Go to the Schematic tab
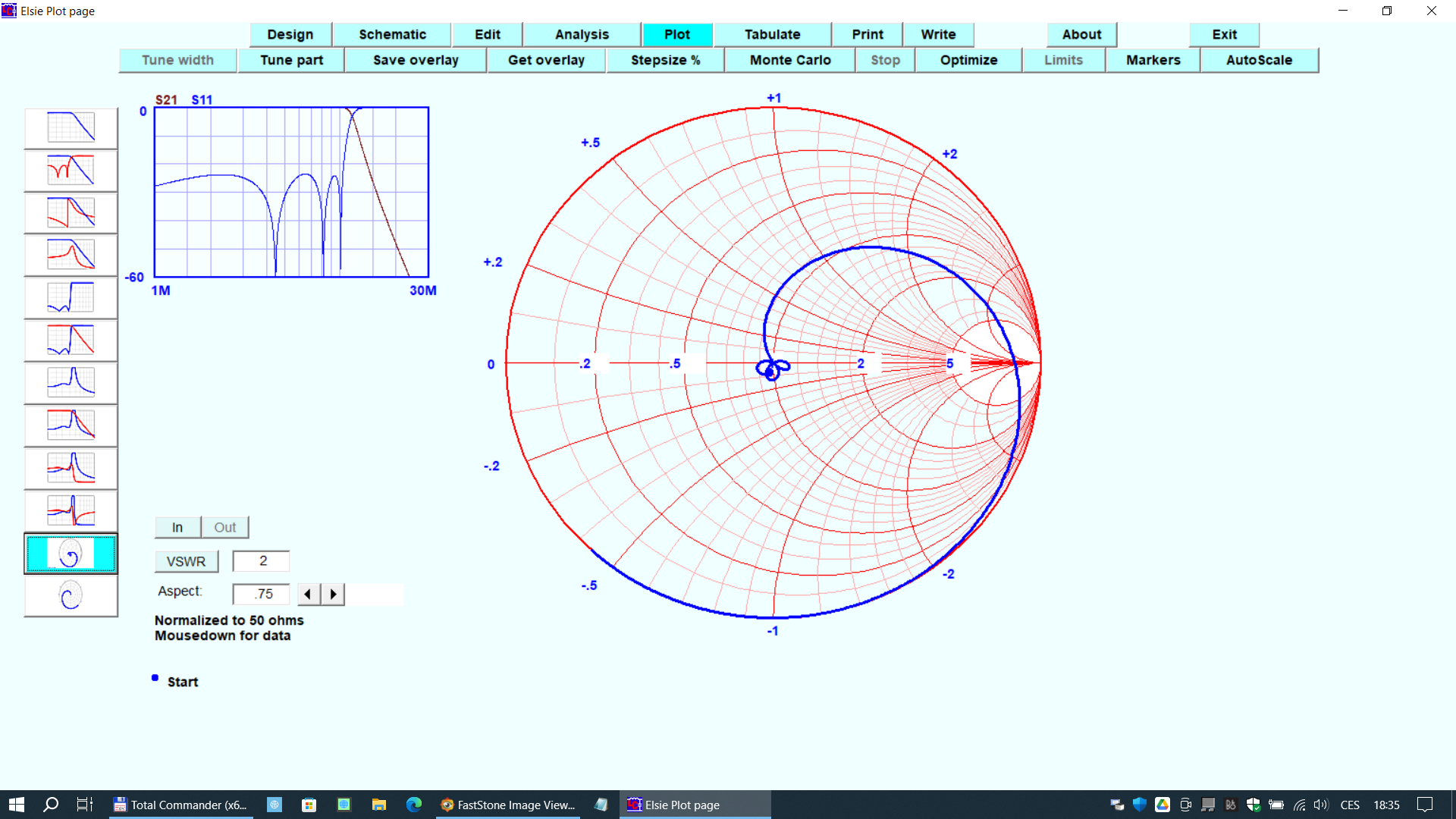 [392, 34]
